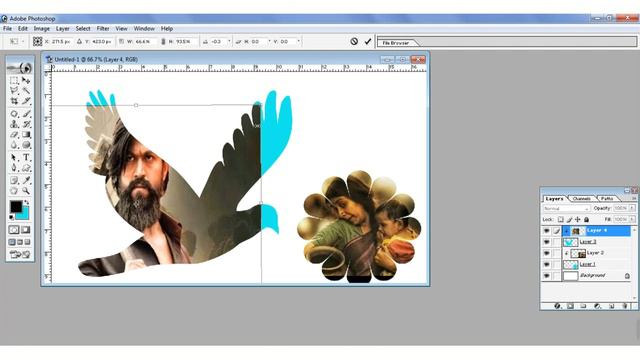Click the add layer mask icon
This screenshot has height=360, width=640.
click(570, 306)
